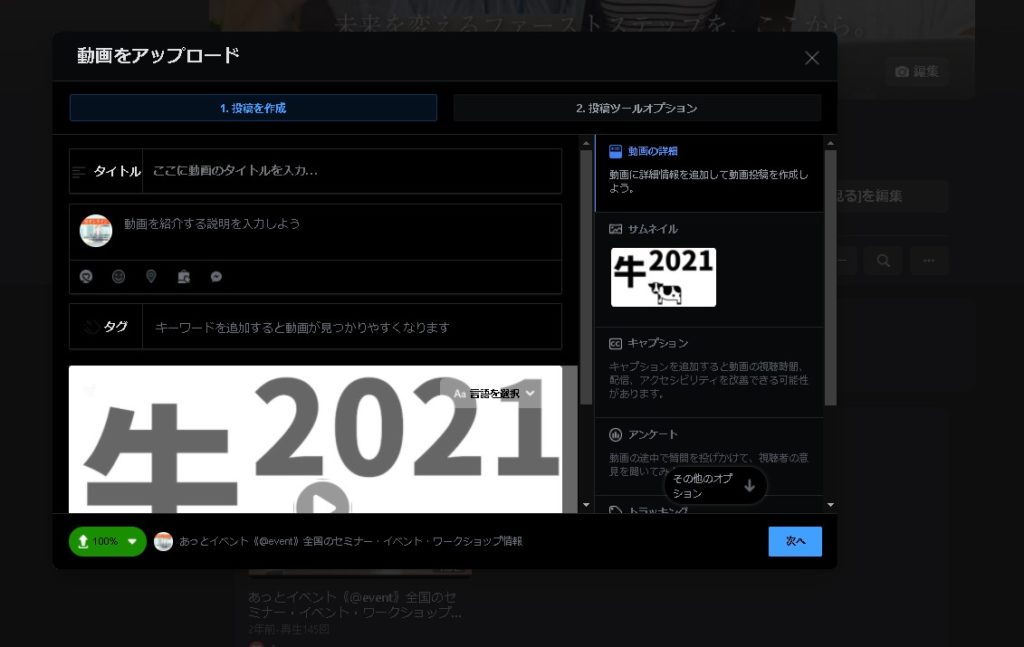
Task: Click the three-dots more button on page
Action: pyautogui.click(x=929, y=261)
